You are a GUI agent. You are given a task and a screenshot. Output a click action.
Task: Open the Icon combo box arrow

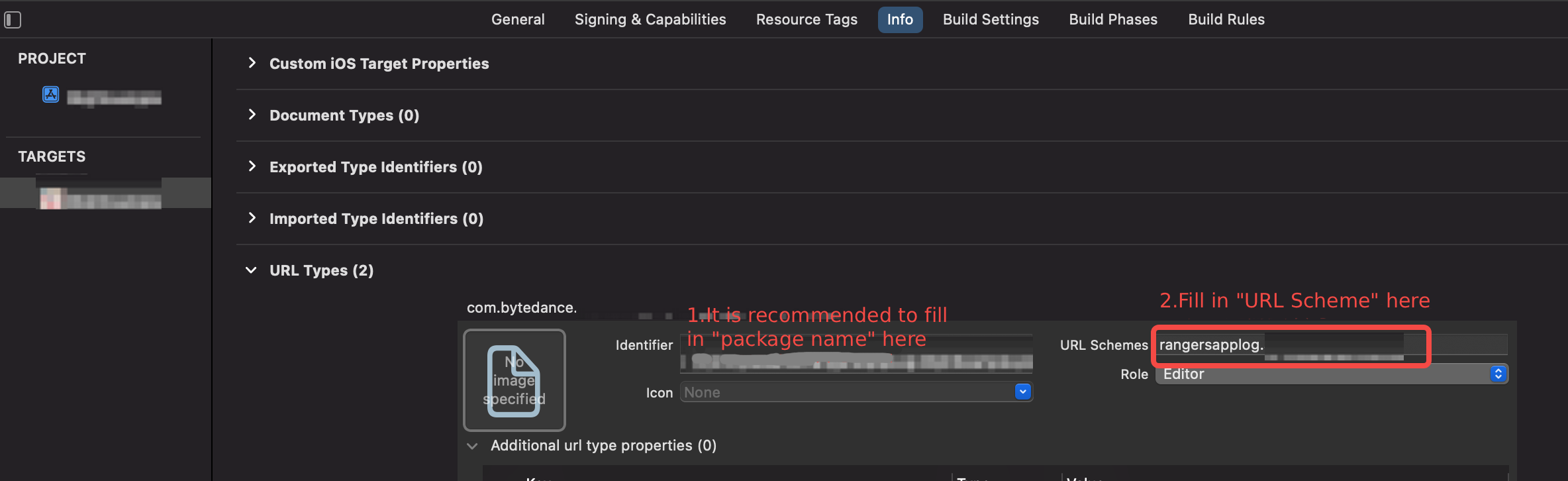(1023, 392)
